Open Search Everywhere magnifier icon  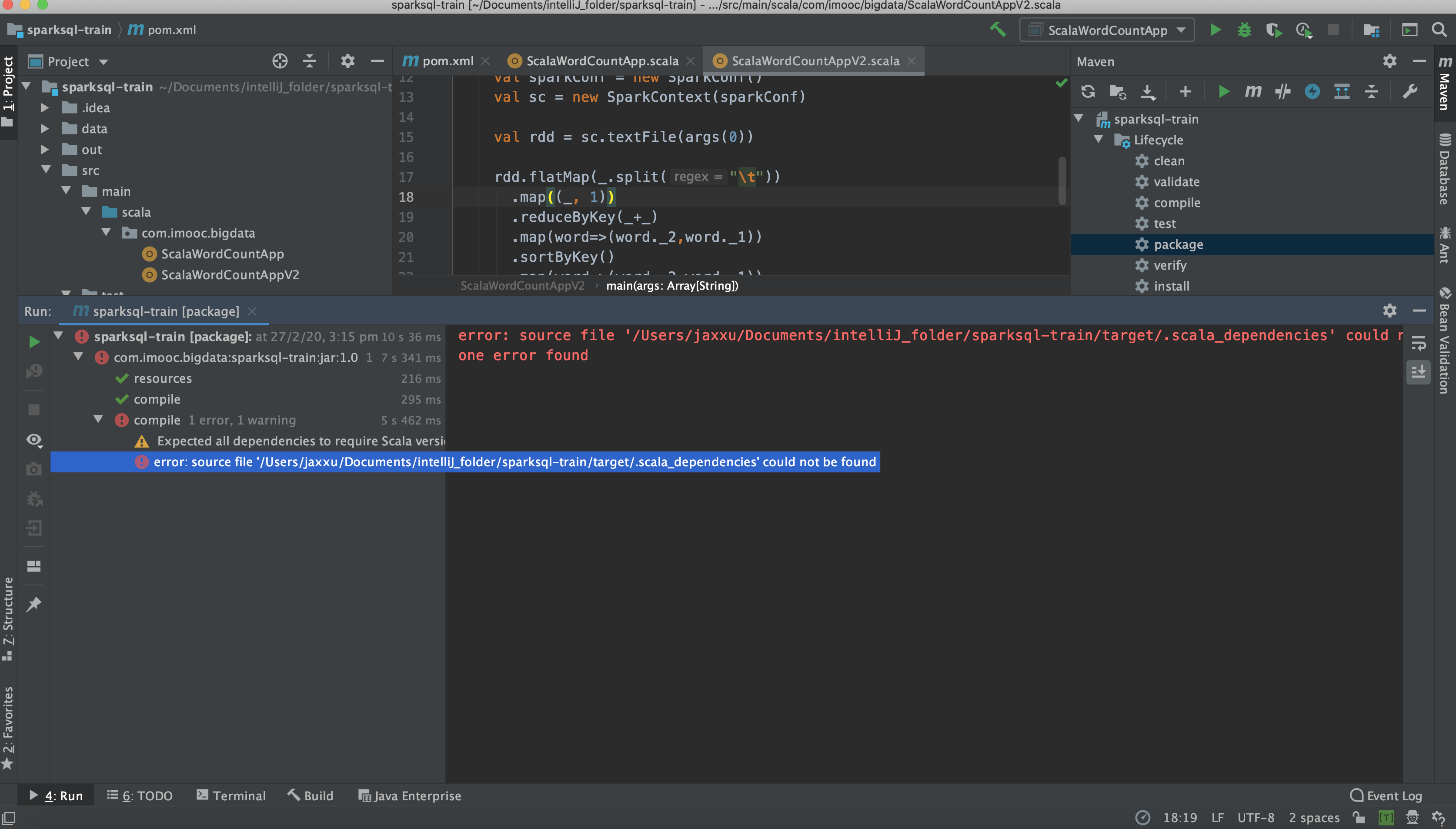point(1439,30)
